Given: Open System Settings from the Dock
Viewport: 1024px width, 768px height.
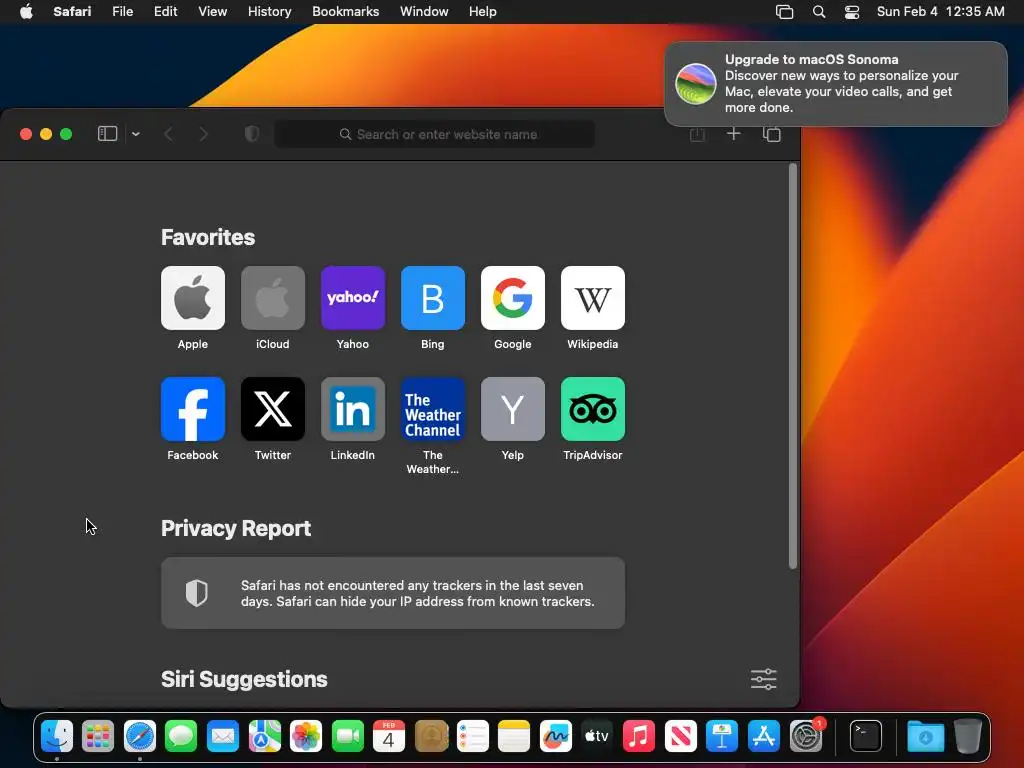Looking at the screenshot, I should click(x=806, y=737).
